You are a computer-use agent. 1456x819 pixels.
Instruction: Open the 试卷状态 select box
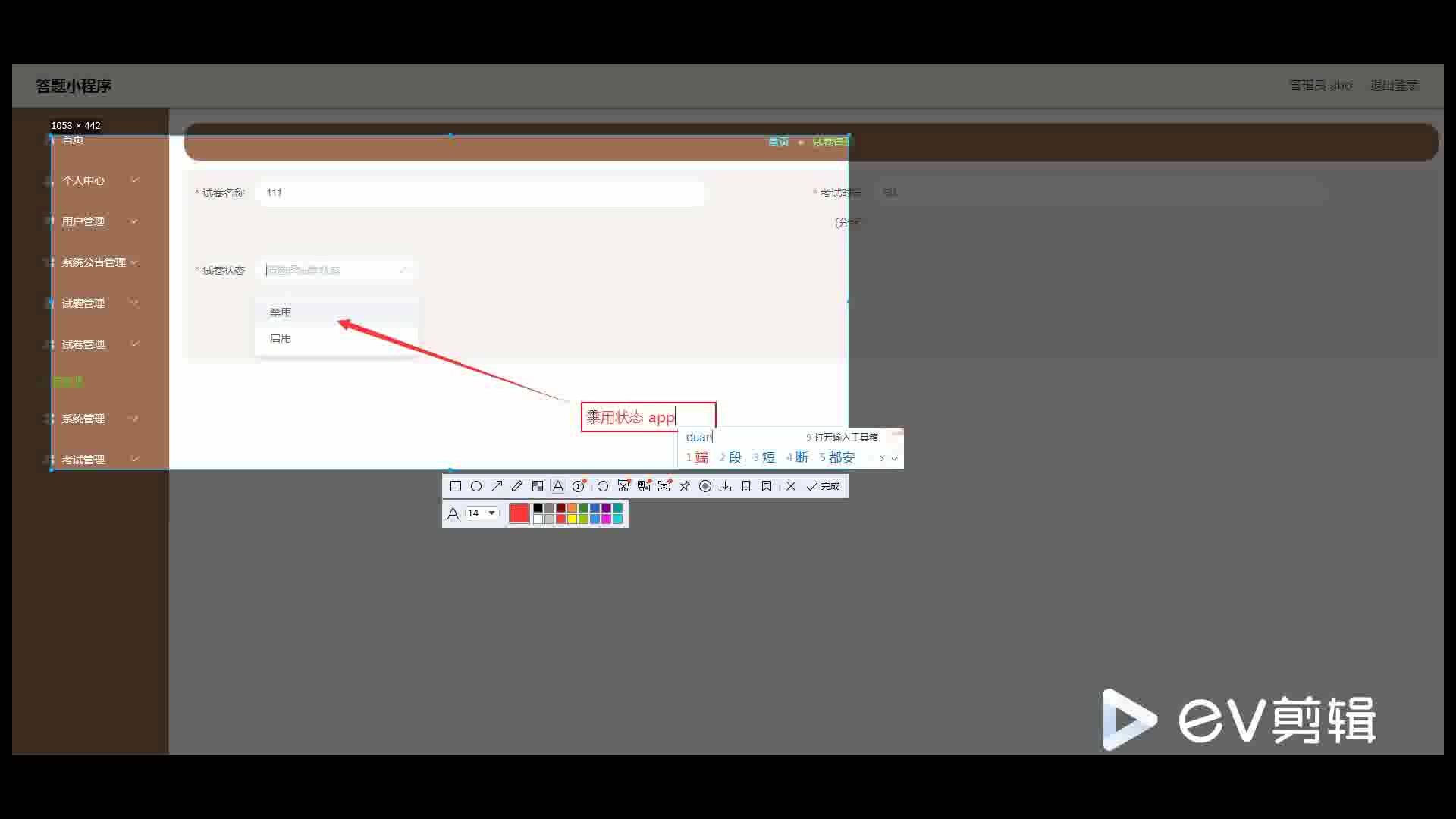click(x=337, y=270)
